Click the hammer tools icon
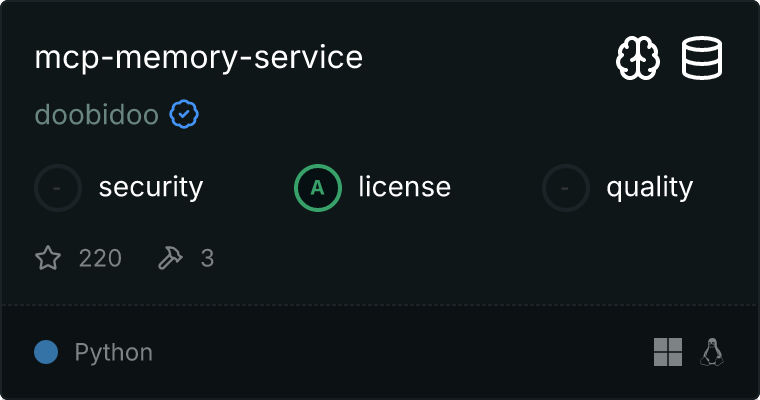760x400 pixels. pos(171,259)
